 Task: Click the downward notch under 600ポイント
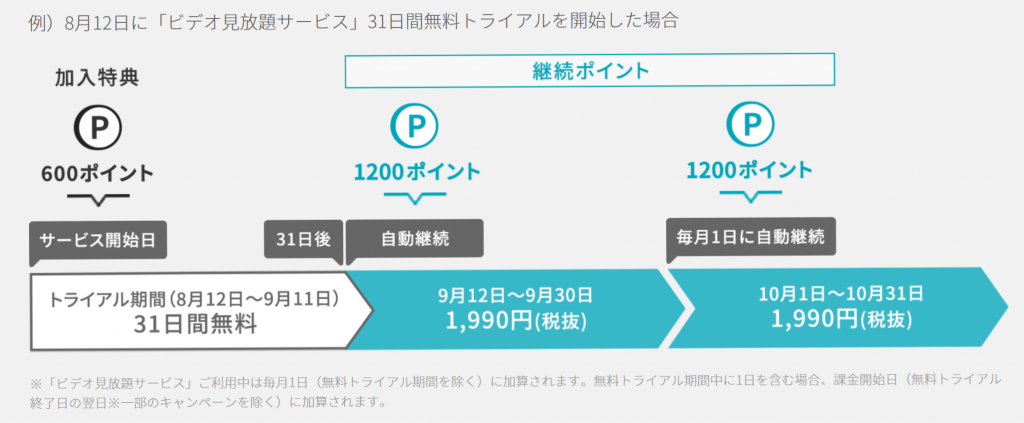[99, 200]
